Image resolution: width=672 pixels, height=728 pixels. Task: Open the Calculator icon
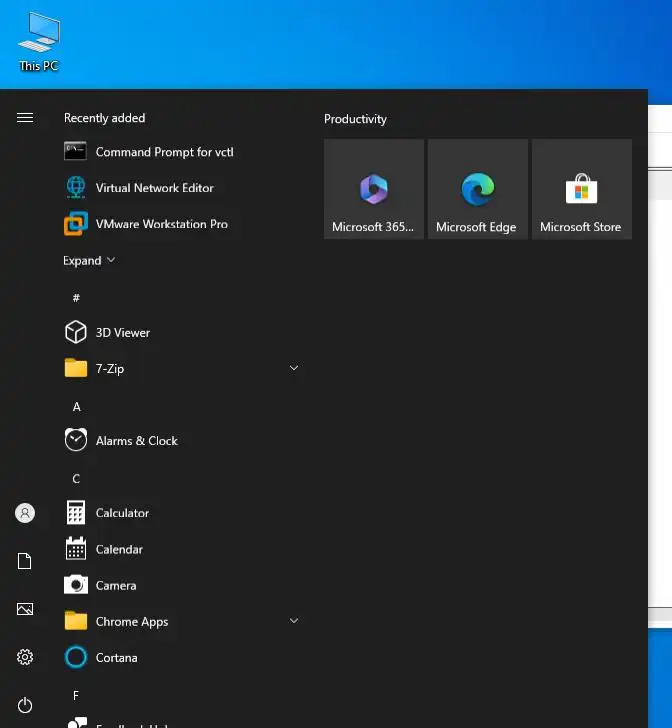coord(76,513)
